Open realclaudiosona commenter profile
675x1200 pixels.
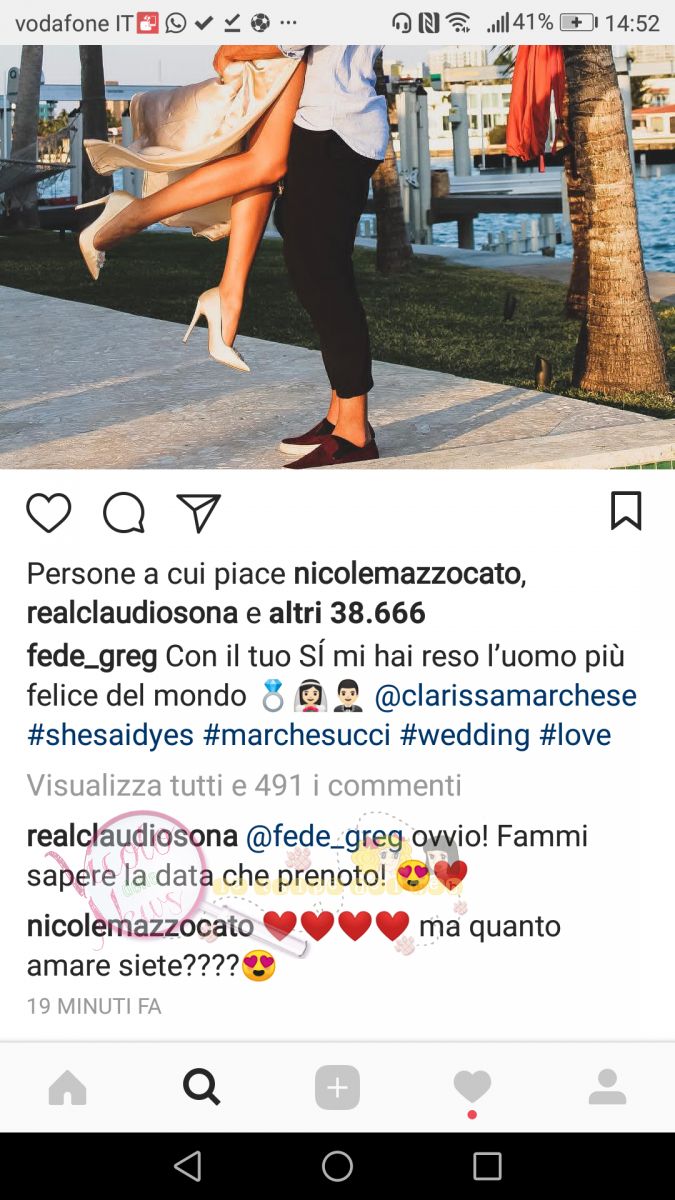[x=132, y=837]
